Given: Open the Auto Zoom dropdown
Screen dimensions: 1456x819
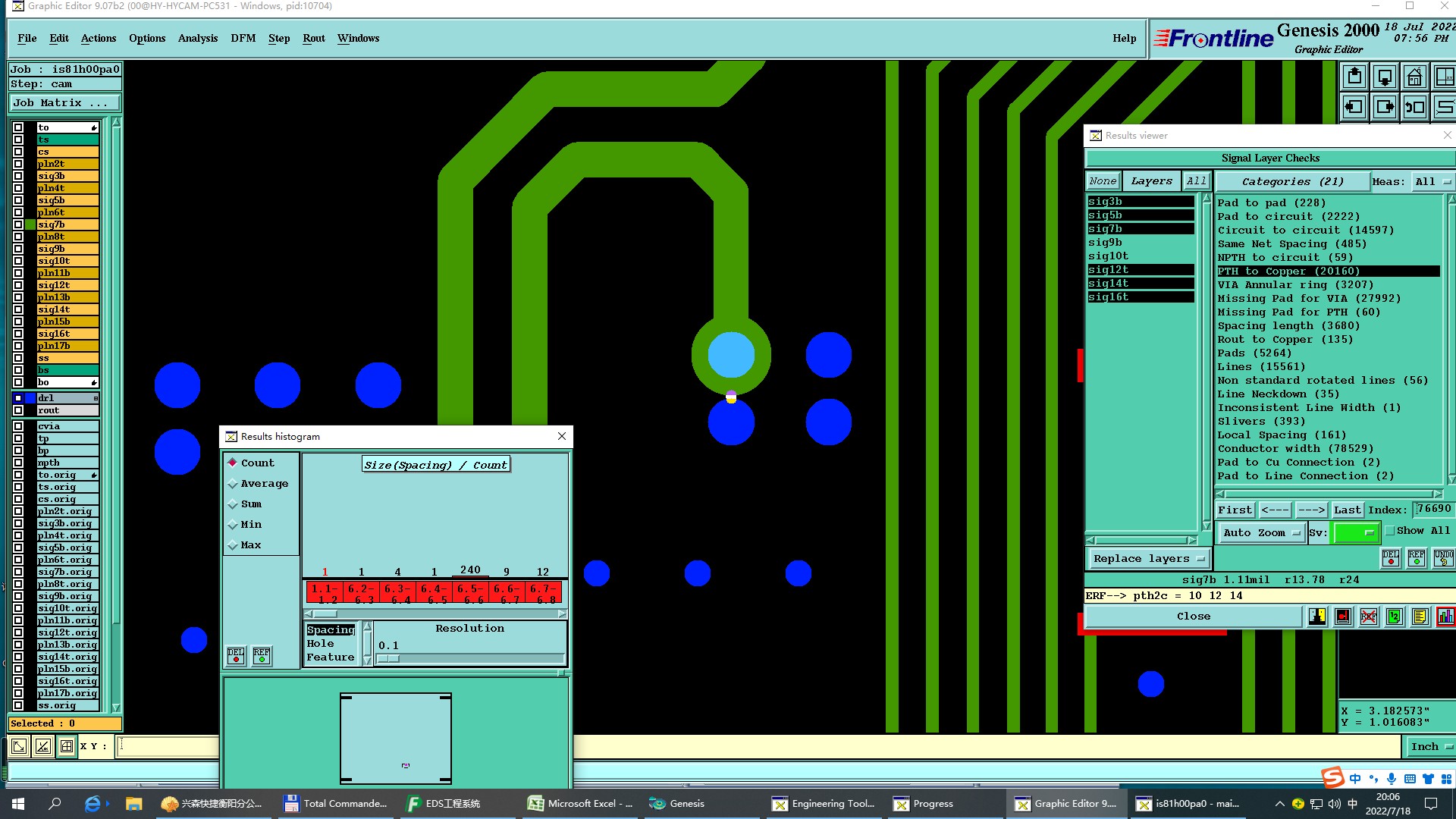Looking at the screenshot, I should coord(1261,533).
